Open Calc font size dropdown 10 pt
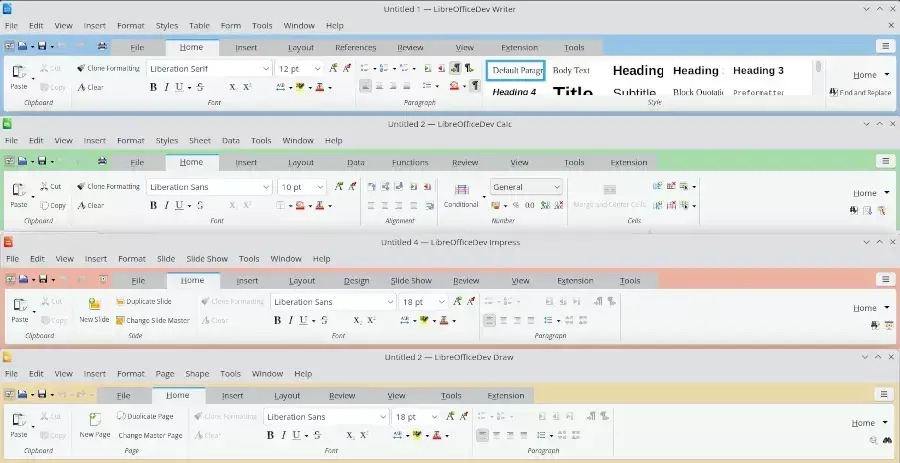Screen dimensions: 900x463 click(x=320, y=187)
